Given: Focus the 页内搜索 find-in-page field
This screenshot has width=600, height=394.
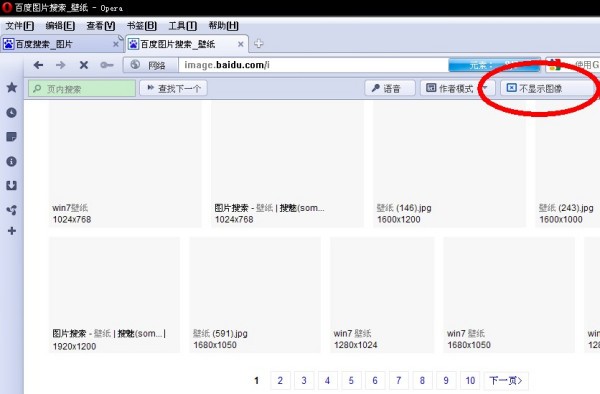Looking at the screenshot, I should pyautogui.click(x=82, y=88).
